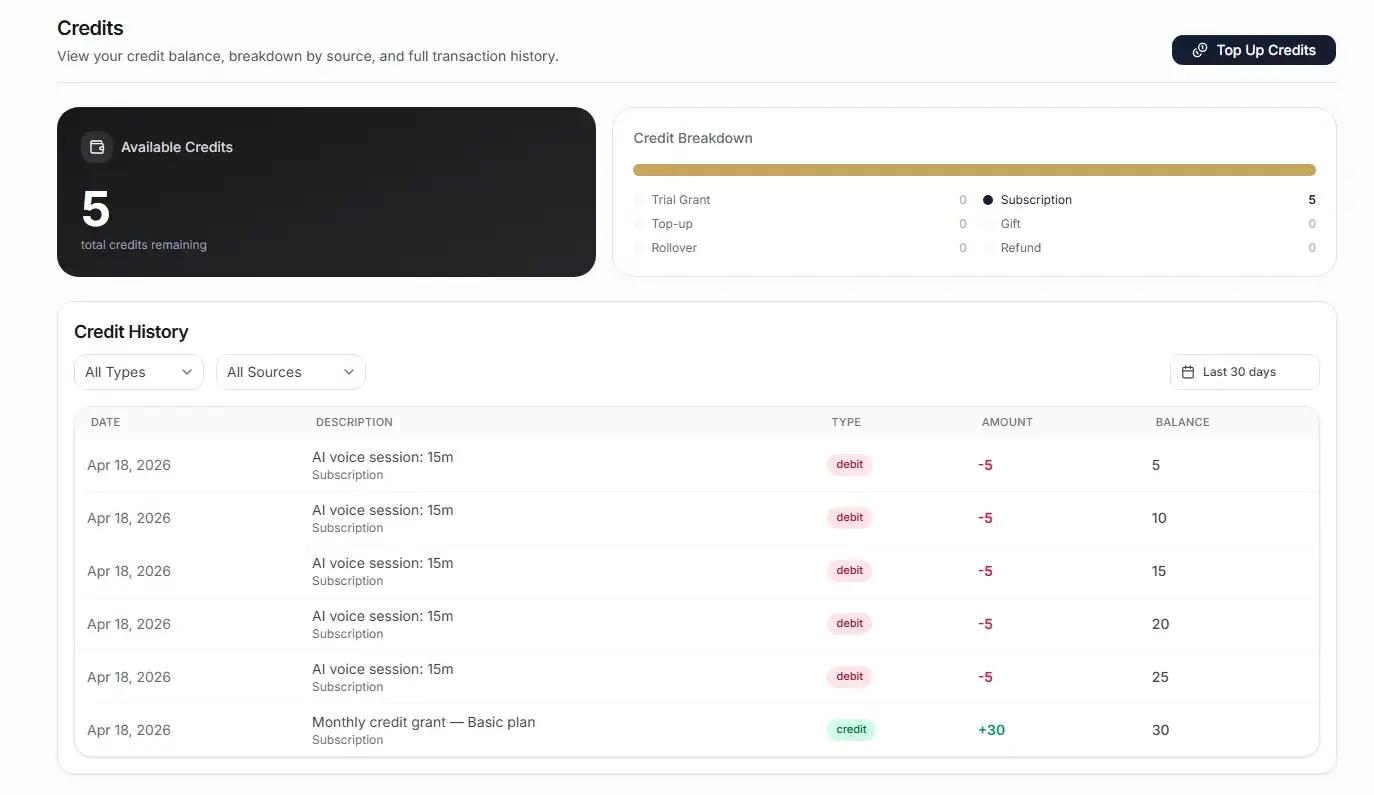Click the Rollover label in the breakdown
This screenshot has width=1374, height=795.
pyautogui.click(x=674, y=248)
